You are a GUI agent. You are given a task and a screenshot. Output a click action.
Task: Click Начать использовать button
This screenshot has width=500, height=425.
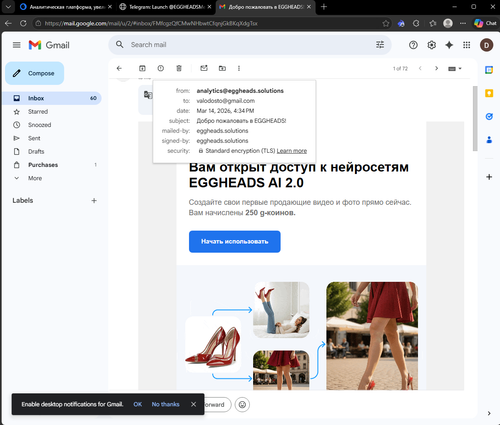coord(235,241)
